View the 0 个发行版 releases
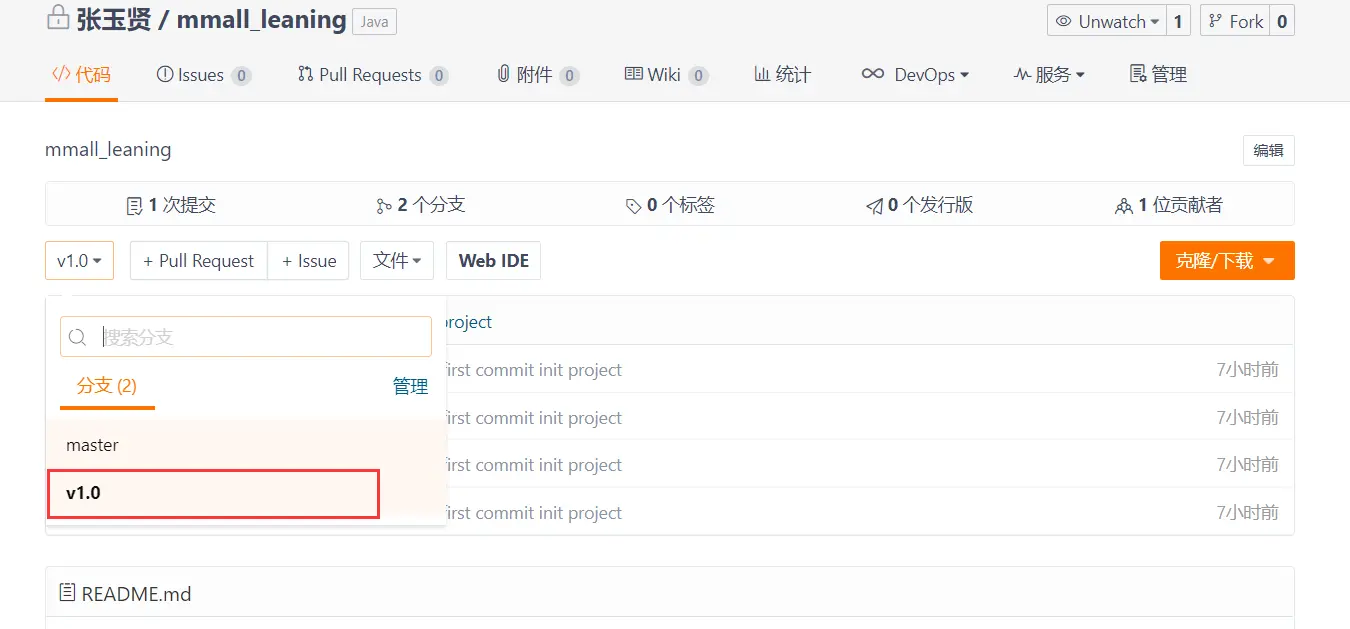 920,205
